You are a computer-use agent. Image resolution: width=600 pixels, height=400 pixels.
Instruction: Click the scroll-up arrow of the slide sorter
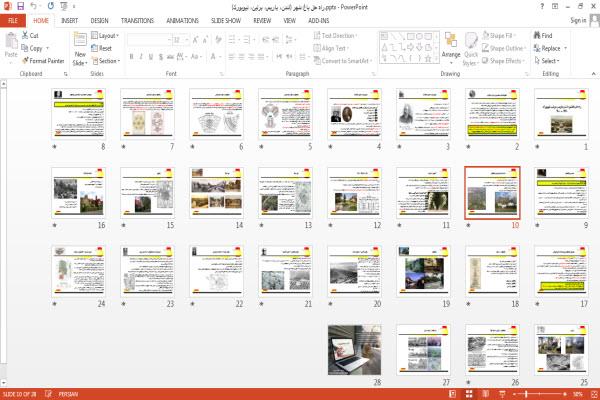[x=3, y=83]
